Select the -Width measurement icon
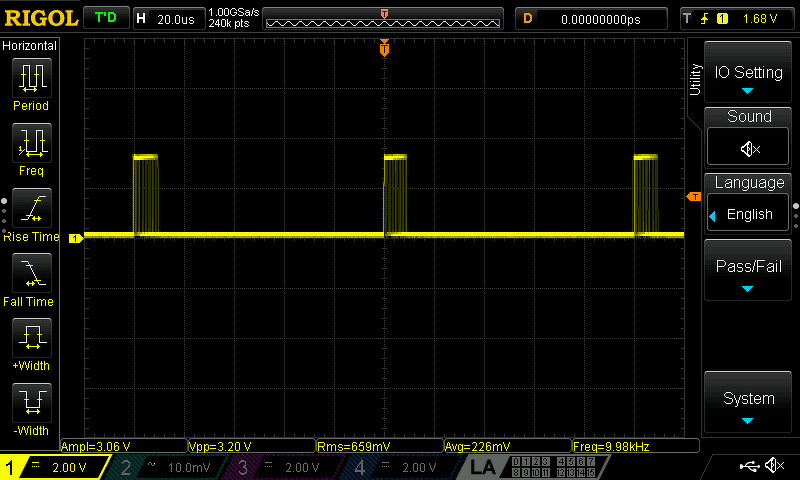The image size is (800, 480). (32, 402)
